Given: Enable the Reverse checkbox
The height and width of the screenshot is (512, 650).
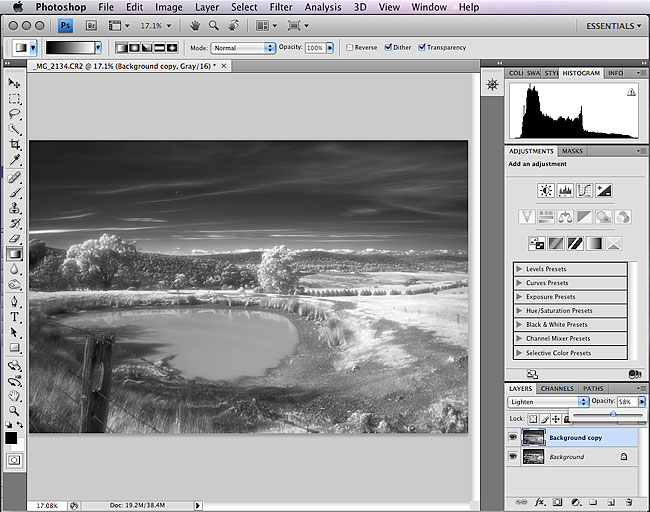Looking at the screenshot, I should pyautogui.click(x=350, y=47).
